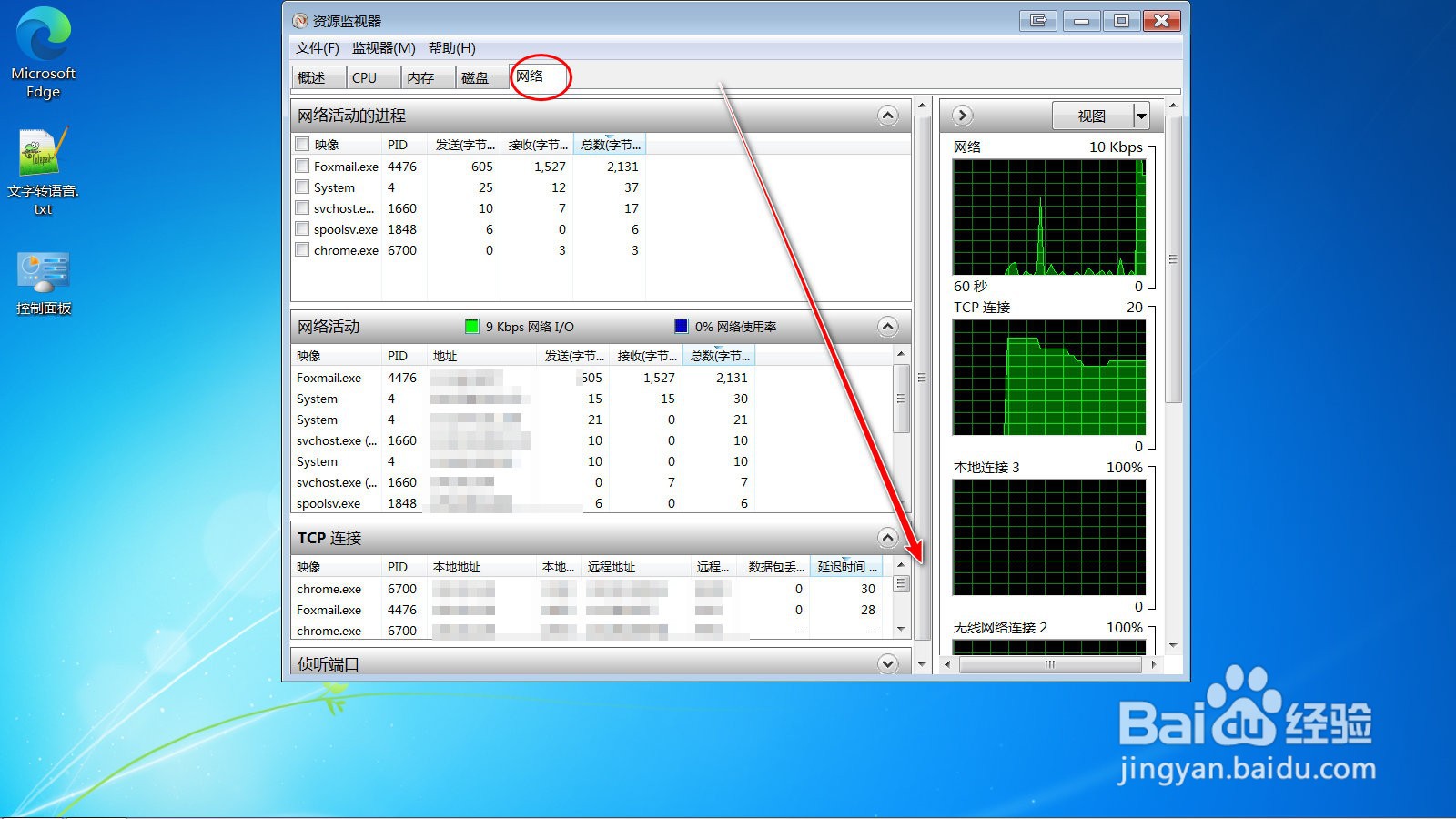Collapse the graph pane with arrow button
1456x819 pixels.
point(963,116)
